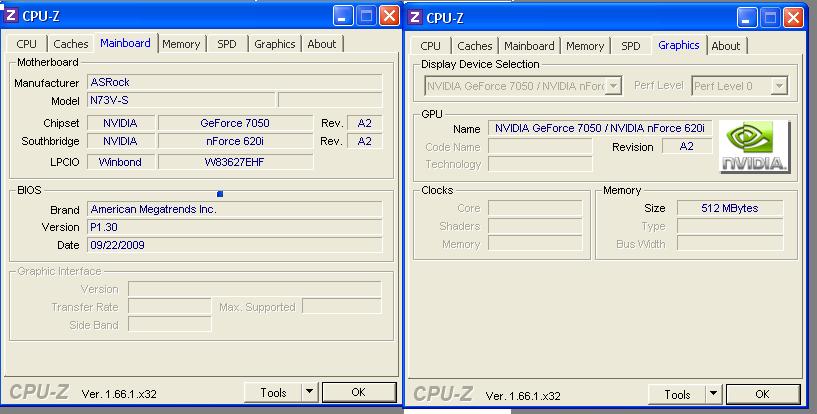817x414 pixels.
Task: Open Memory tab in right window
Action: (585, 46)
